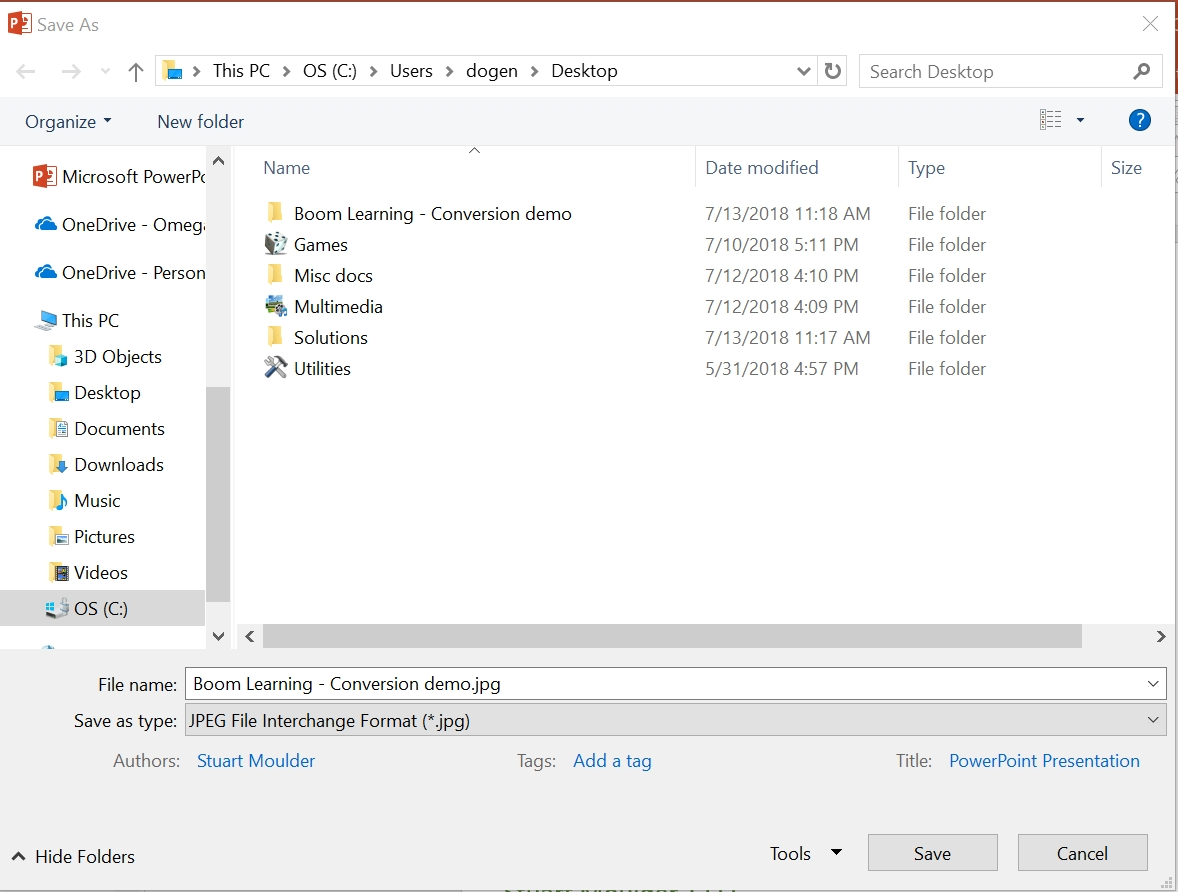Click the file list horizontal scrollbar thumb

click(672, 636)
